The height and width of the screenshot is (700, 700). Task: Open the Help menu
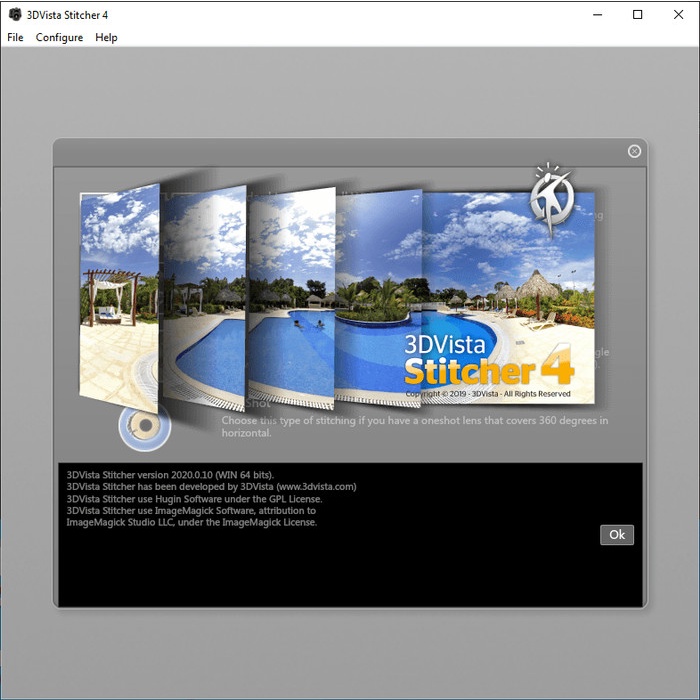[106, 38]
